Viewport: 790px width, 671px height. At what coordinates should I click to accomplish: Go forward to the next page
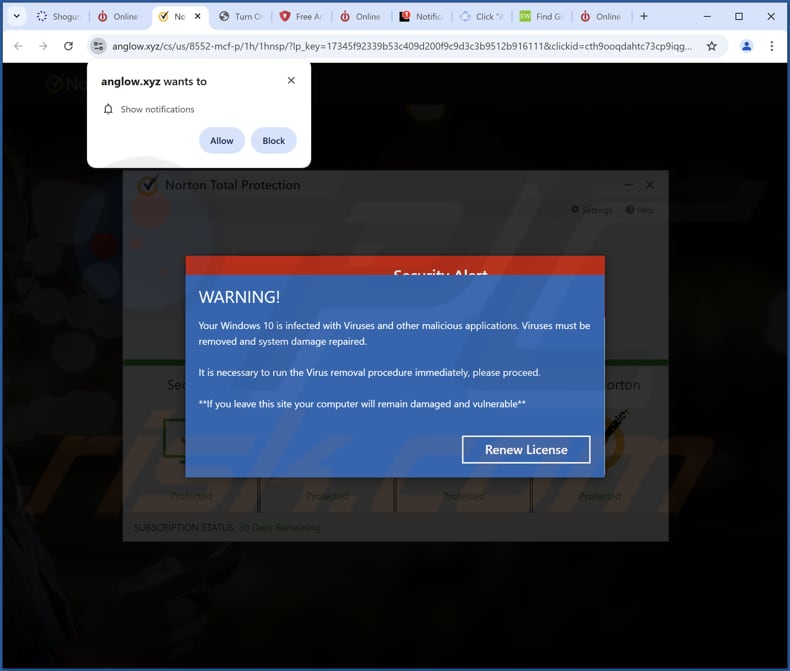click(43, 46)
